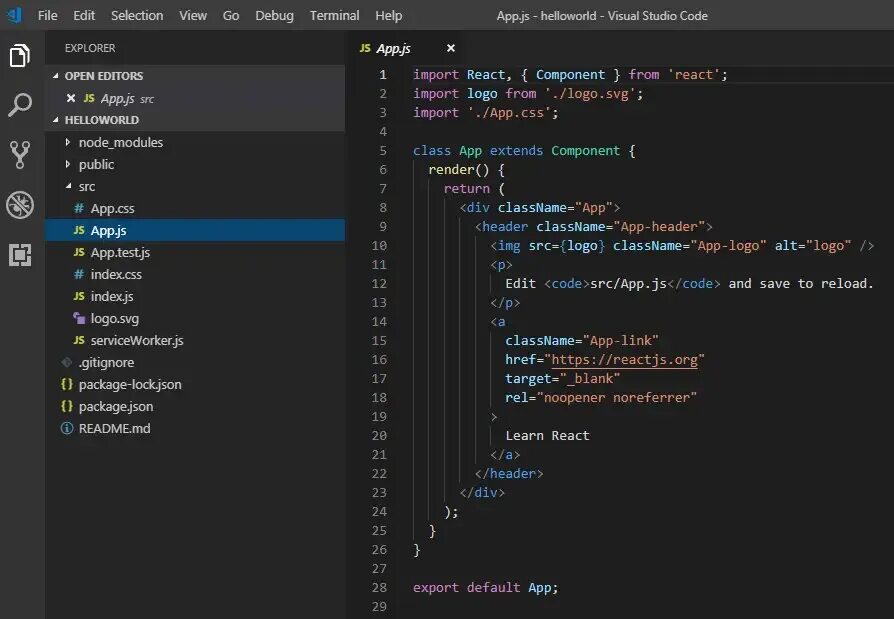Open package-lock.json file
Viewport: 894px width, 619px height.
tap(194, 384)
